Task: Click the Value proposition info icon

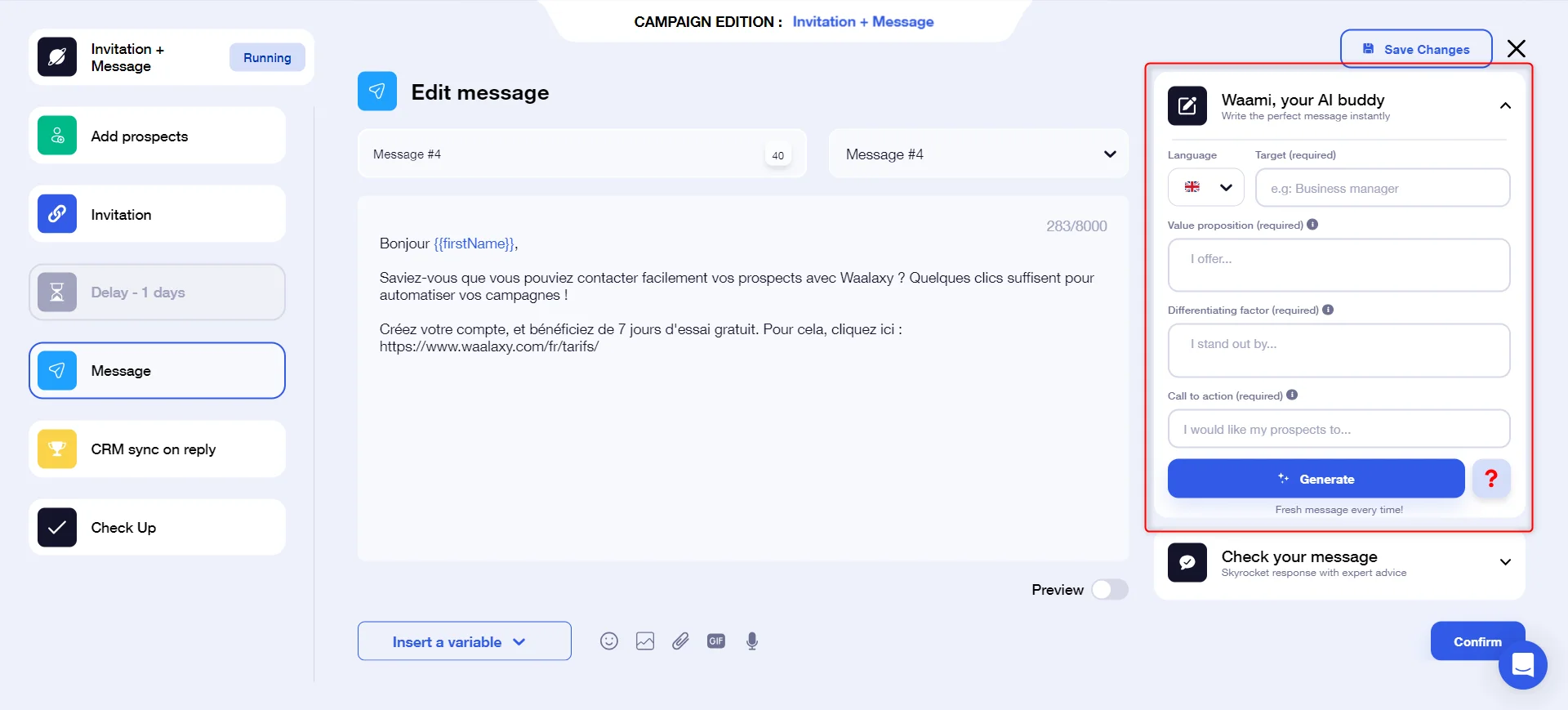Action: coord(1312,225)
